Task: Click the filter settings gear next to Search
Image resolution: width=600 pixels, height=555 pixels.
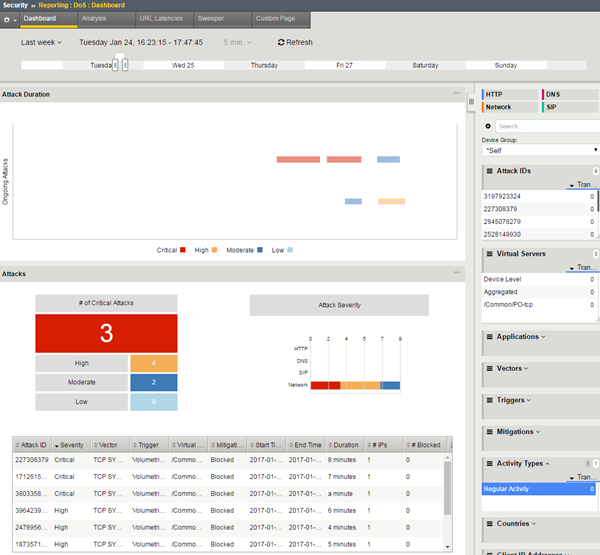Action: (x=488, y=126)
